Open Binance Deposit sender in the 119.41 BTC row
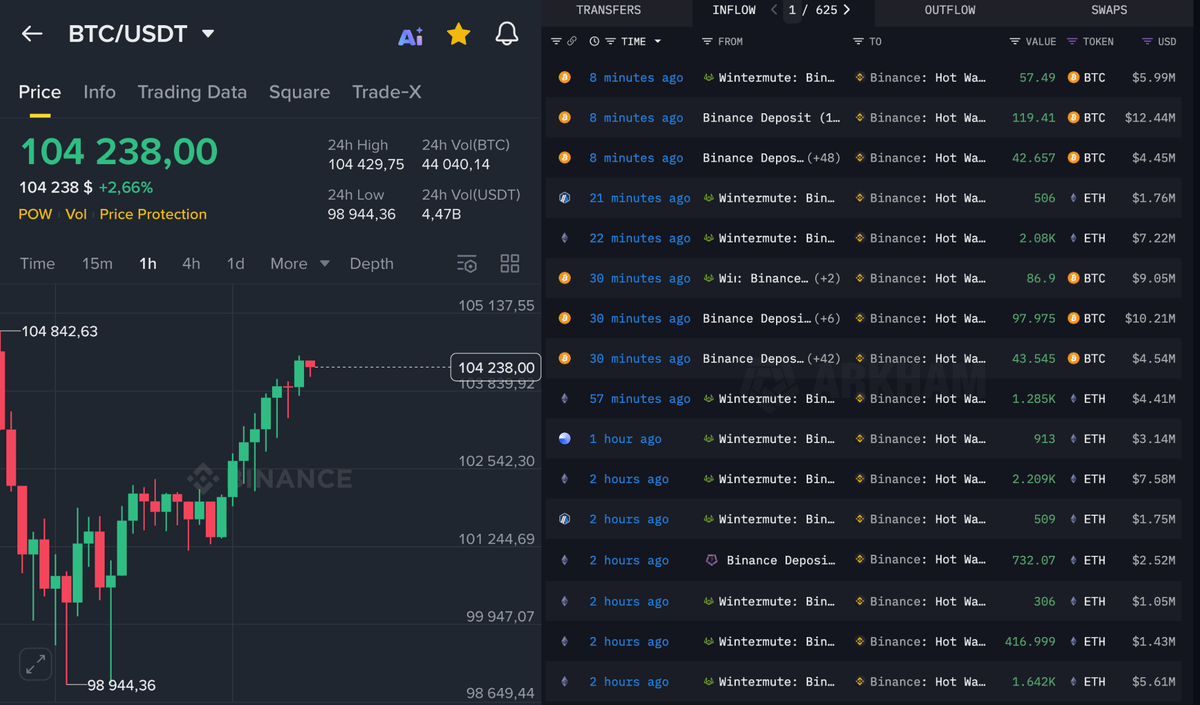The width and height of the screenshot is (1200, 705). (771, 118)
